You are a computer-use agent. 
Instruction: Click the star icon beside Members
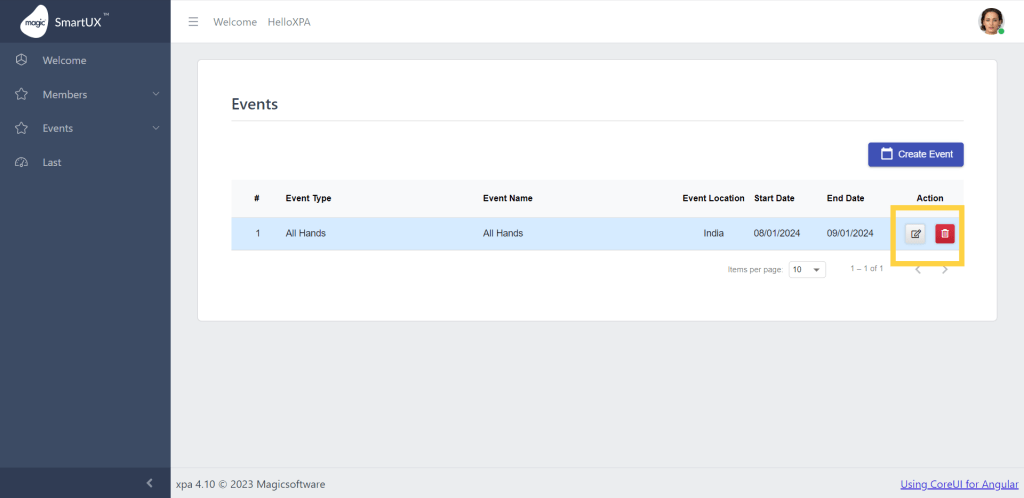tap(21, 94)
